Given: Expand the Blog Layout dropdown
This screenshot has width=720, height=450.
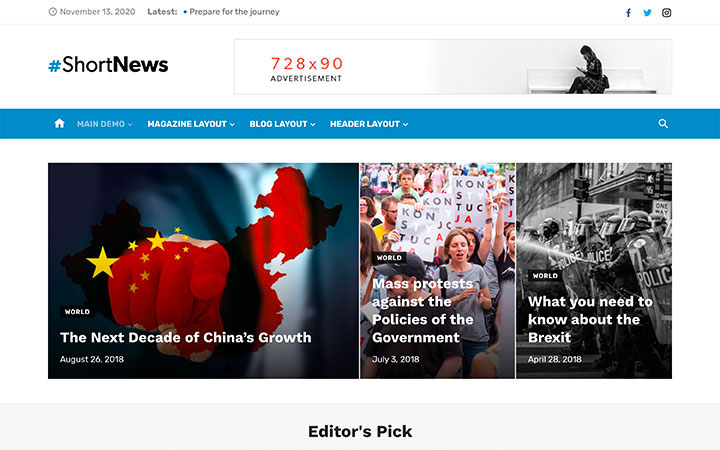Looking at the screenshot, I should click(x=282, y=124).
